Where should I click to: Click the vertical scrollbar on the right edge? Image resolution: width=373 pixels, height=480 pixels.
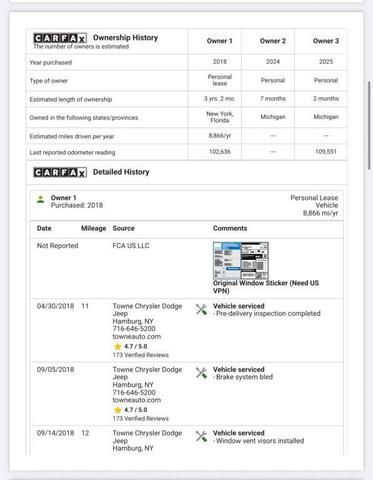pyautogui.click(x=370, y=126)
